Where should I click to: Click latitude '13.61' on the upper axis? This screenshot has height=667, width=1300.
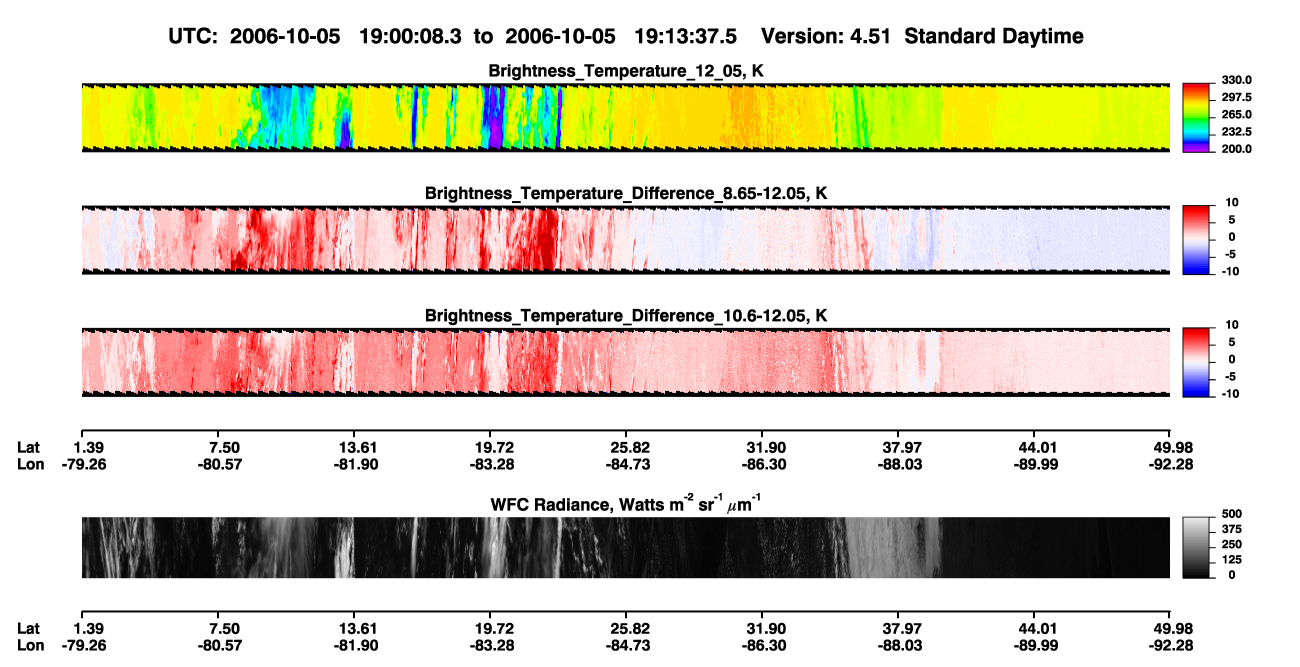pos(353,447)
